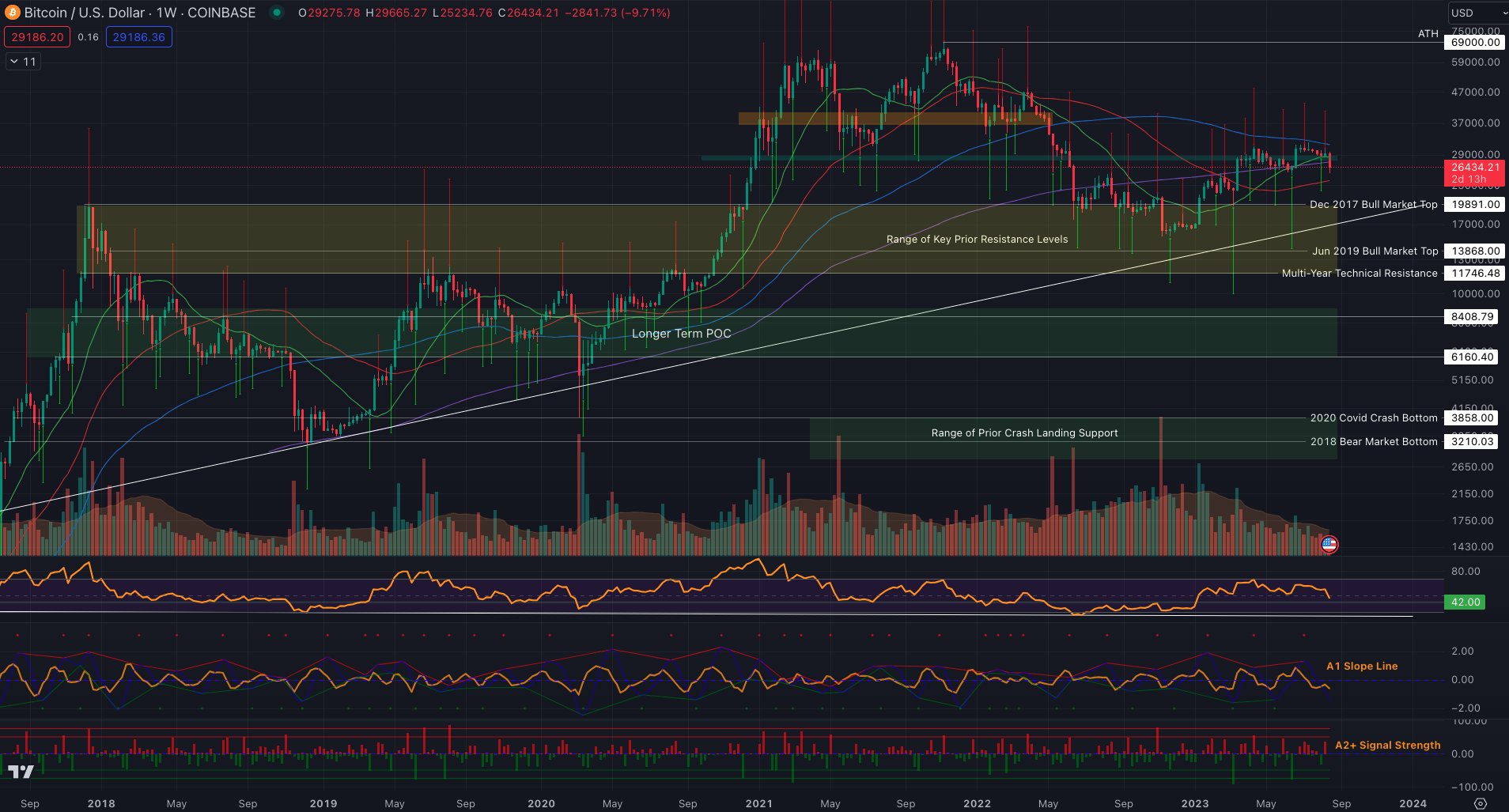Toggle the A2+ Signal Strength indicator label
The width and height of the screenshot is (1509, 812).
click(x=1387, y=745)
